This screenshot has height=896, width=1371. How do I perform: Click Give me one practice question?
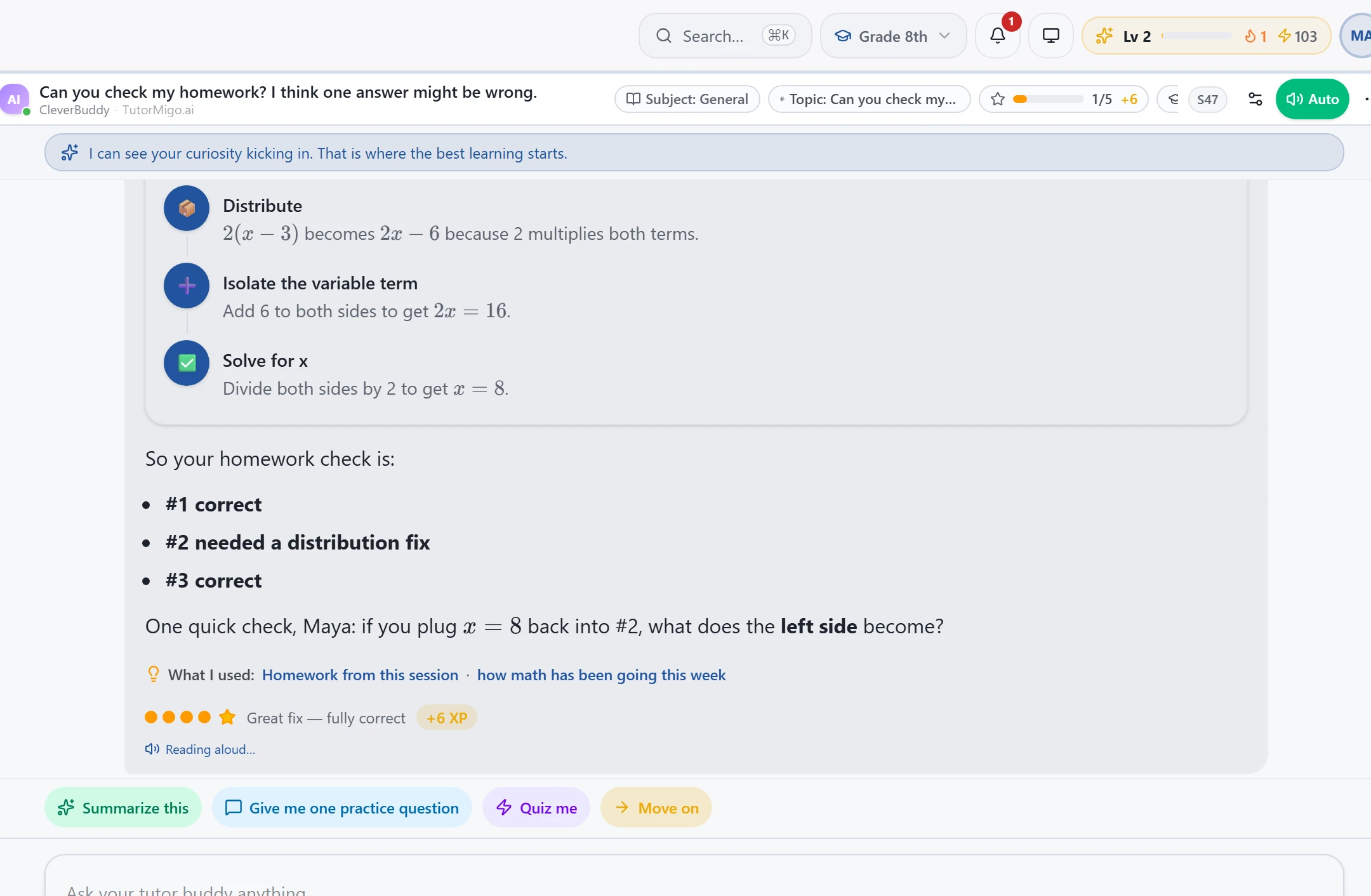coord(342,808)
